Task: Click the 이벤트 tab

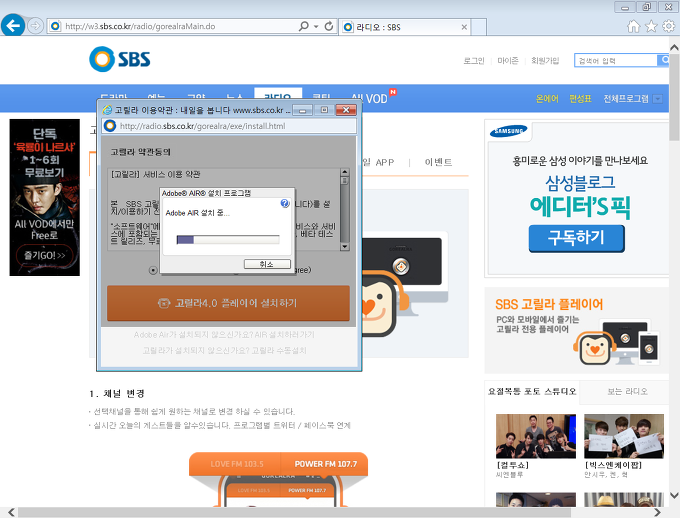Action: pos(438,162)
